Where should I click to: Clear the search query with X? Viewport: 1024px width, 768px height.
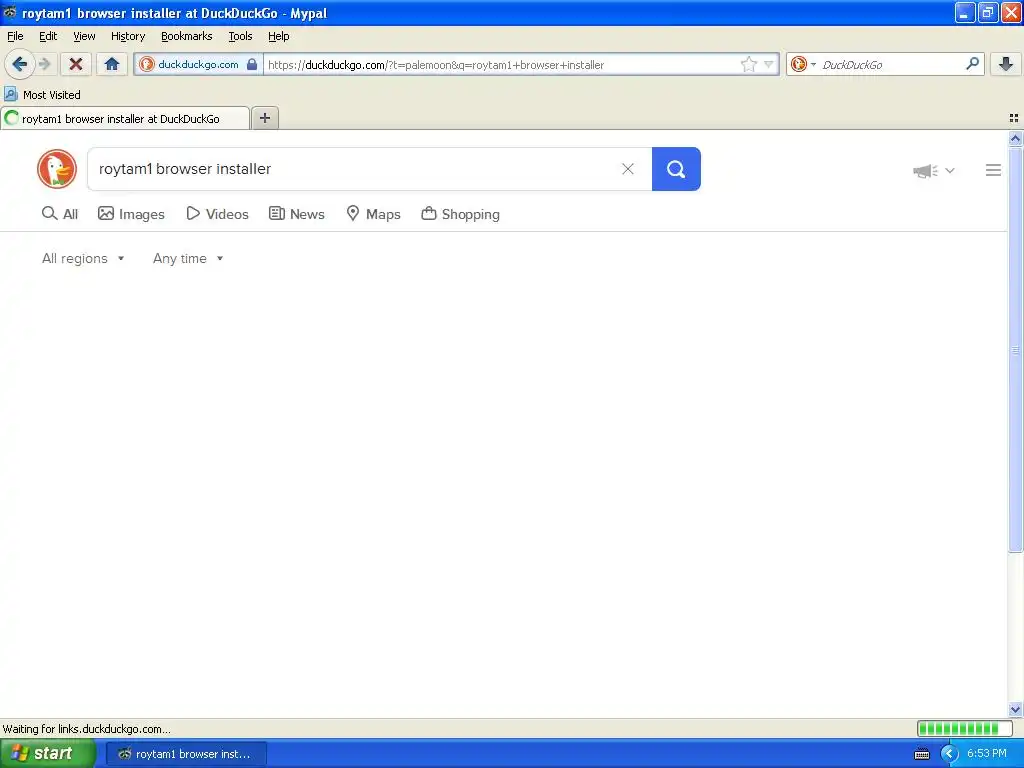[x=628, y=169]
